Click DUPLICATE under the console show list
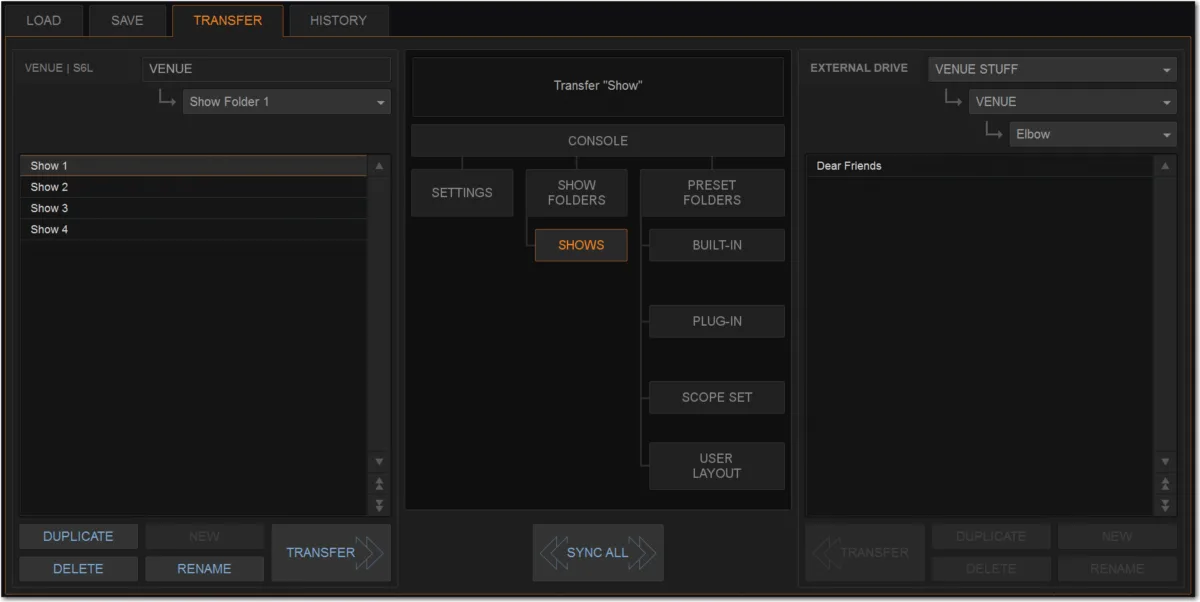The height and width of the screenshot is (602, 1200). [78, 536]
